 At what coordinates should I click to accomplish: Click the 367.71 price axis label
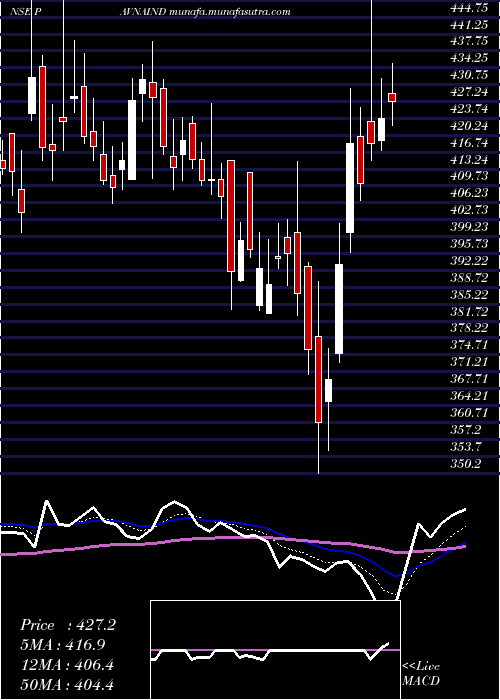pos(470,379)
